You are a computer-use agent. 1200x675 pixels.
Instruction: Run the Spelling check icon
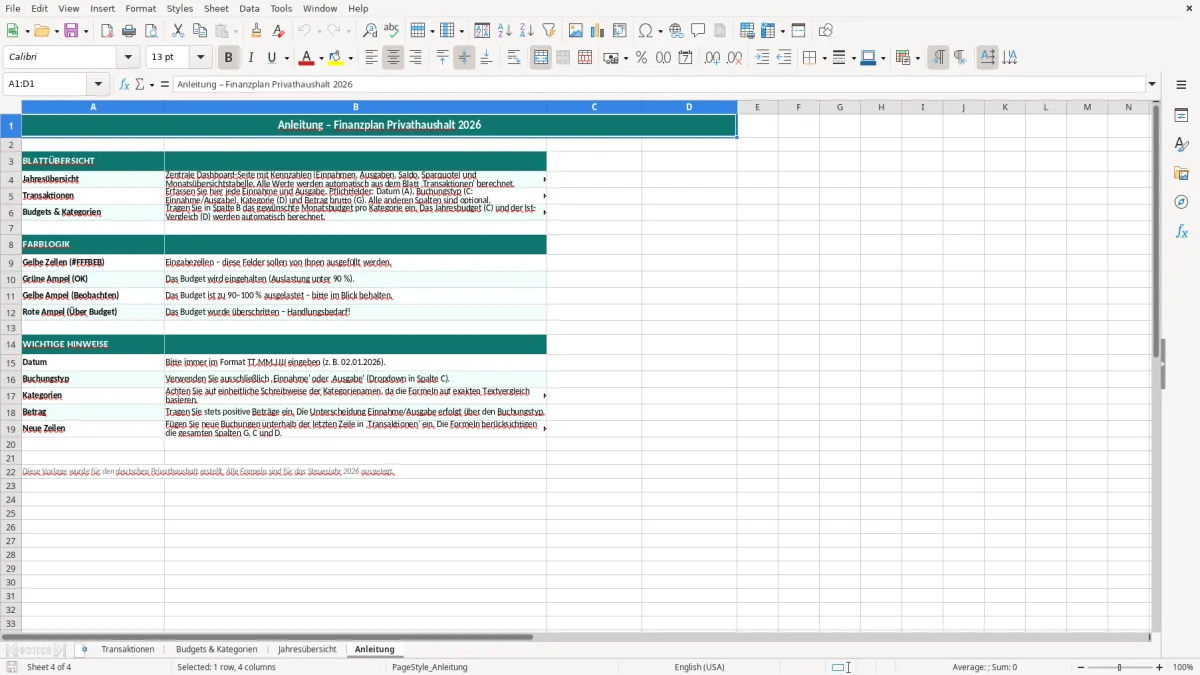[392, 31]
